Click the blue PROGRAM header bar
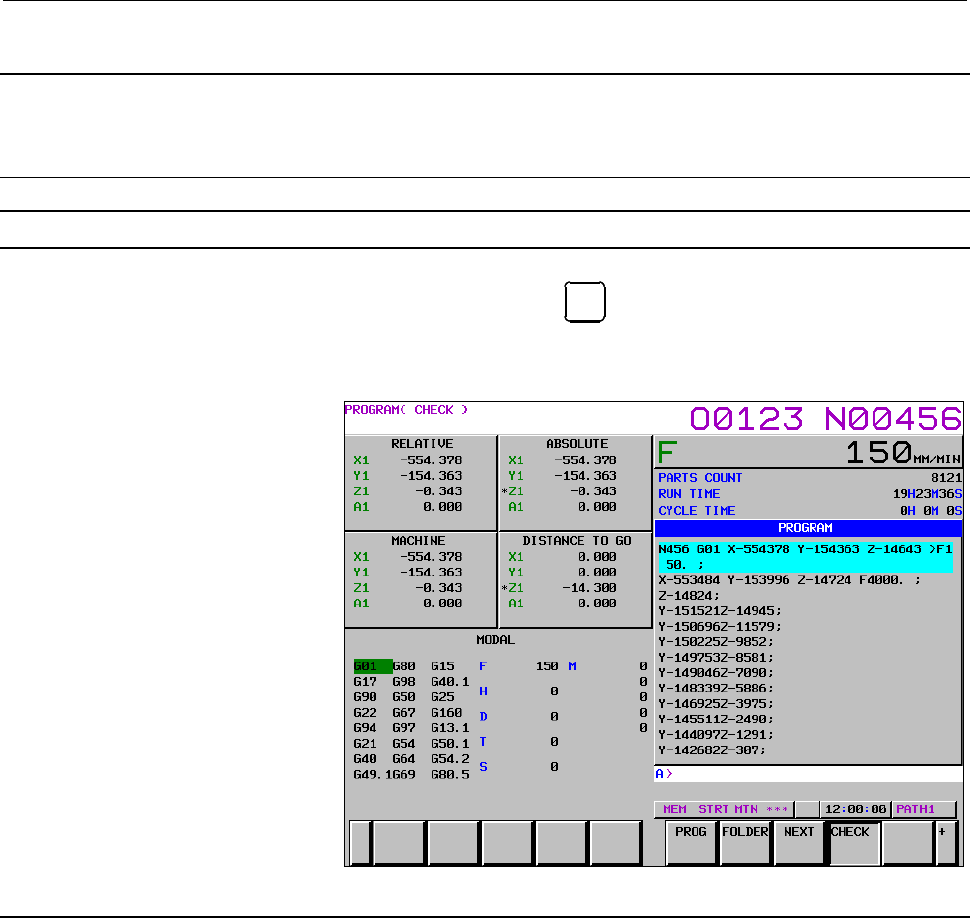Image resolution: width=970 pixels, height=918 pixels. tap(808, 528)
